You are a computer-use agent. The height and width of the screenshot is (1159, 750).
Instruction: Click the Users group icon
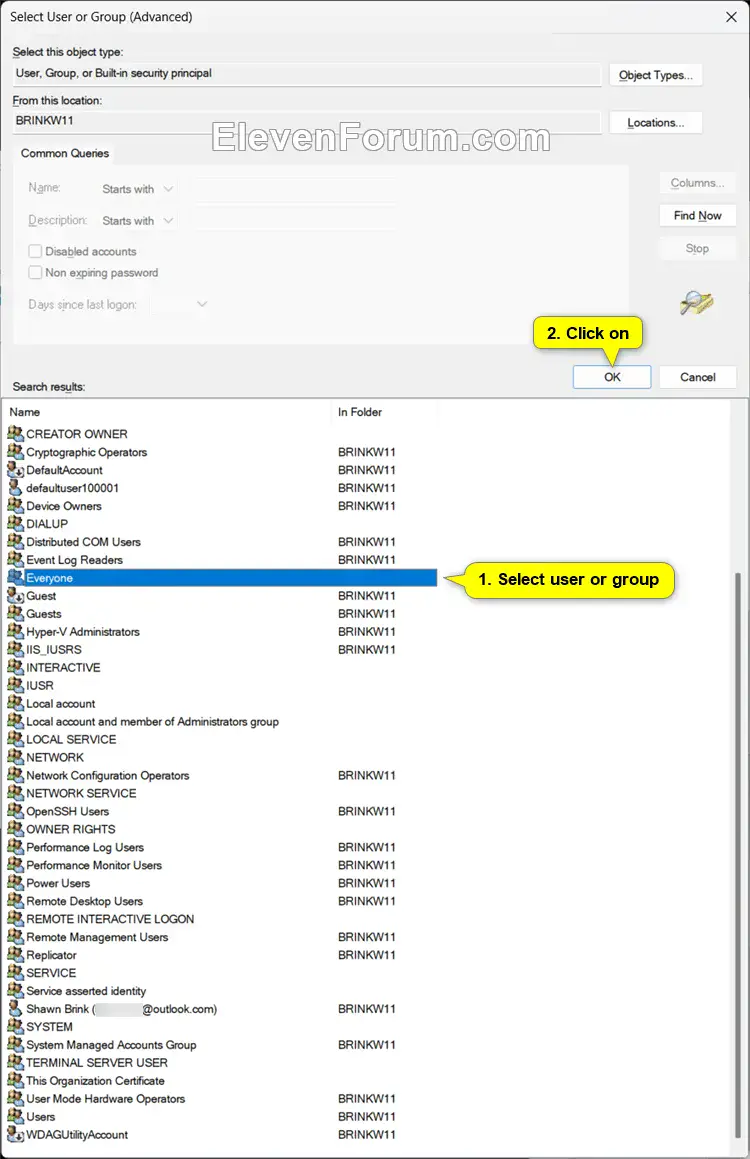tap(16, 1116)
